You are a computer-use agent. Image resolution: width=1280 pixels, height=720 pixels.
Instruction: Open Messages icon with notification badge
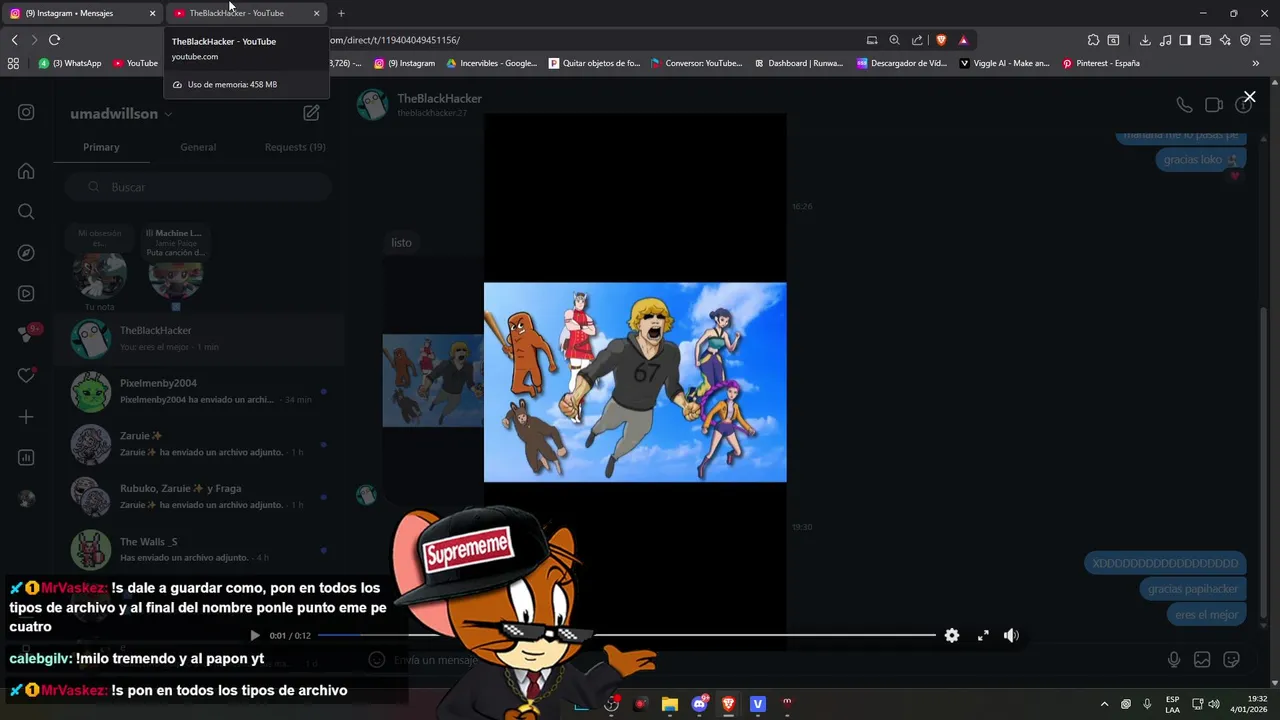[x=28, y=334]
